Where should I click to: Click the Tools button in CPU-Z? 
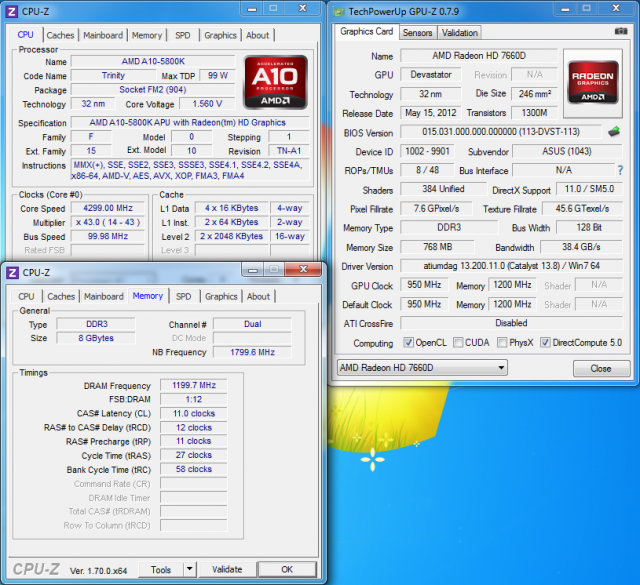(161, 569)
